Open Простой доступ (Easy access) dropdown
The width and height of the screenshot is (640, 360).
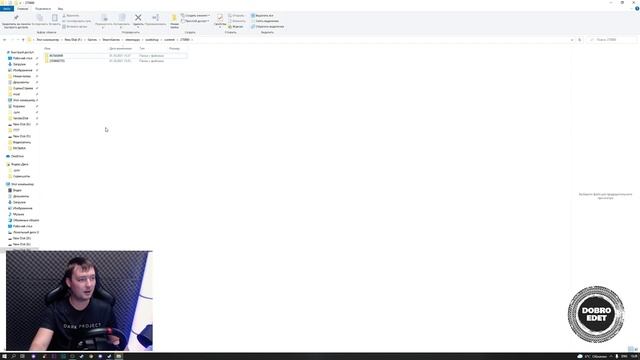(x=196, y=21)
